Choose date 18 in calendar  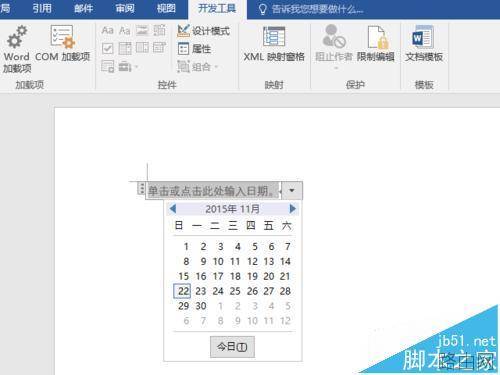235,276
